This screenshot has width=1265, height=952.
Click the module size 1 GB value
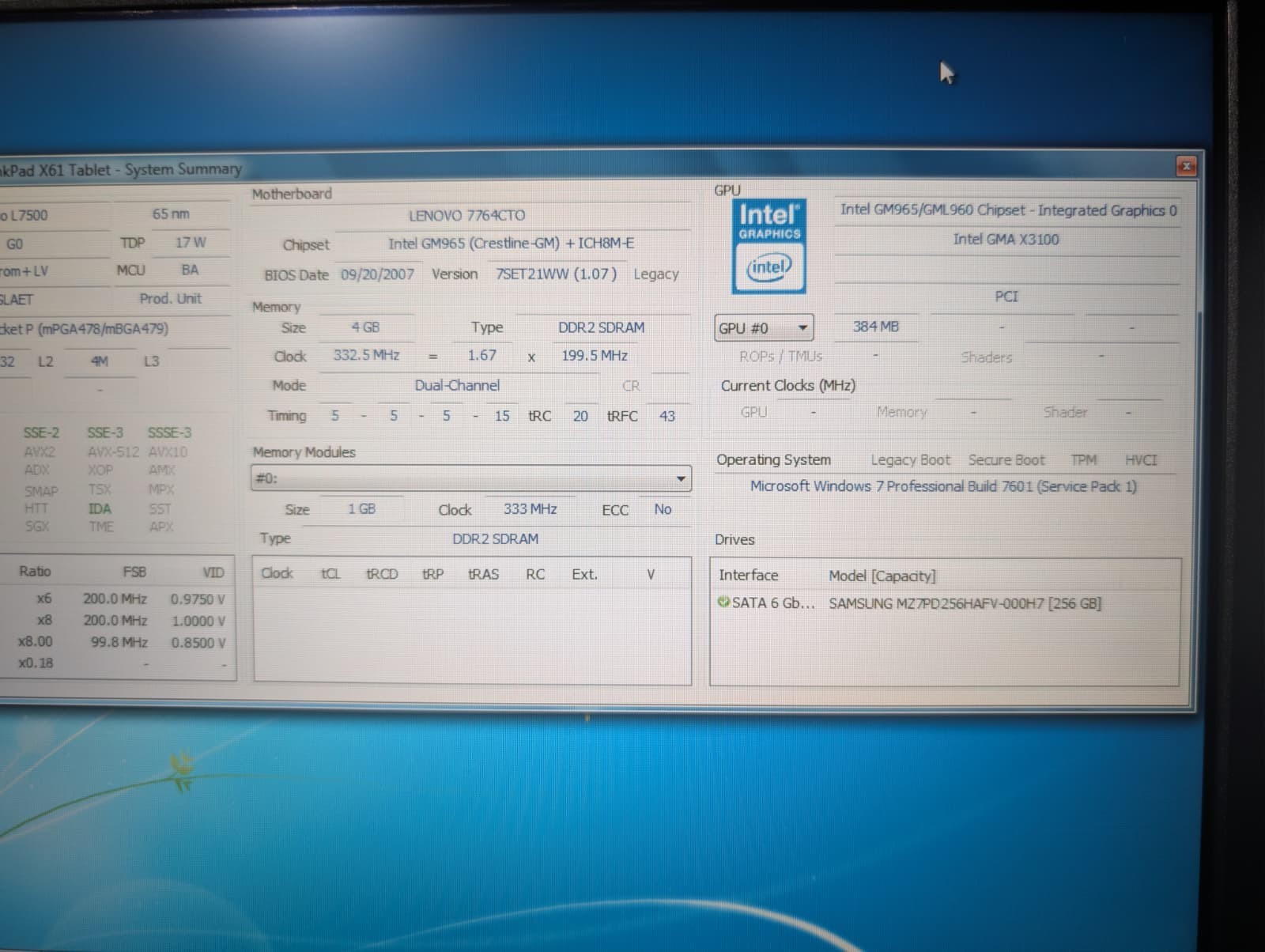coord(361,509)
